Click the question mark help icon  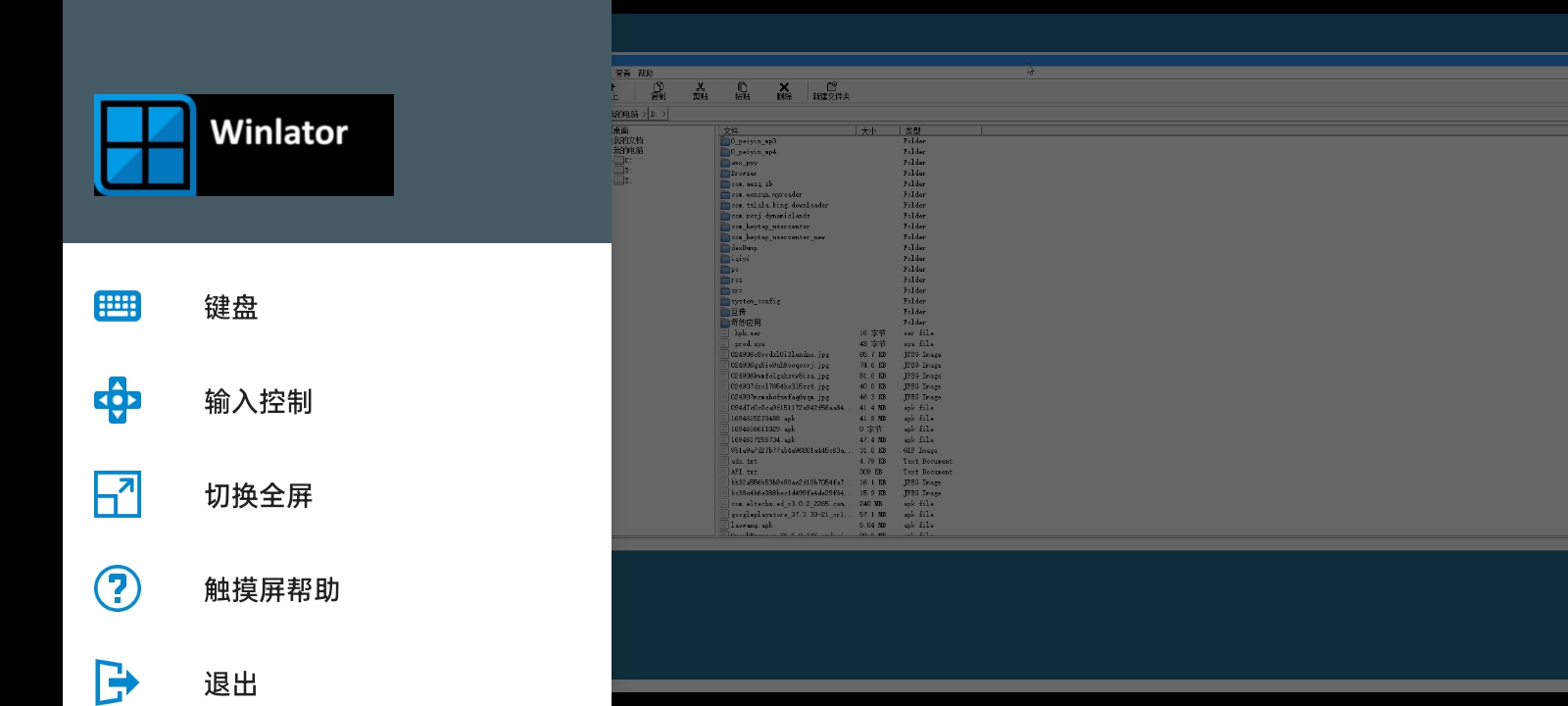click(118, 588)
